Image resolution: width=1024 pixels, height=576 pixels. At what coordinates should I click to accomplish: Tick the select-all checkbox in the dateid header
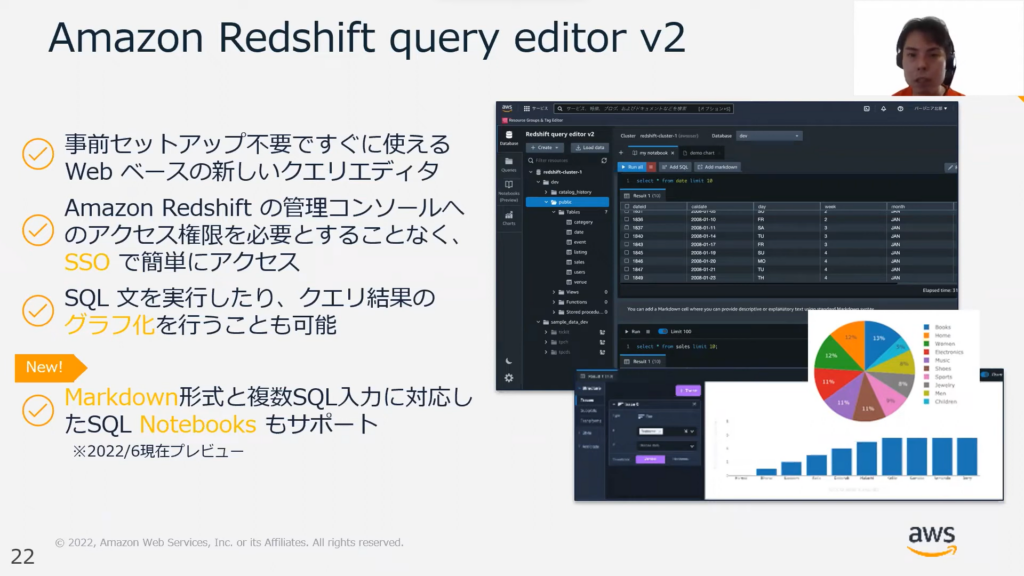click(626, 207)
